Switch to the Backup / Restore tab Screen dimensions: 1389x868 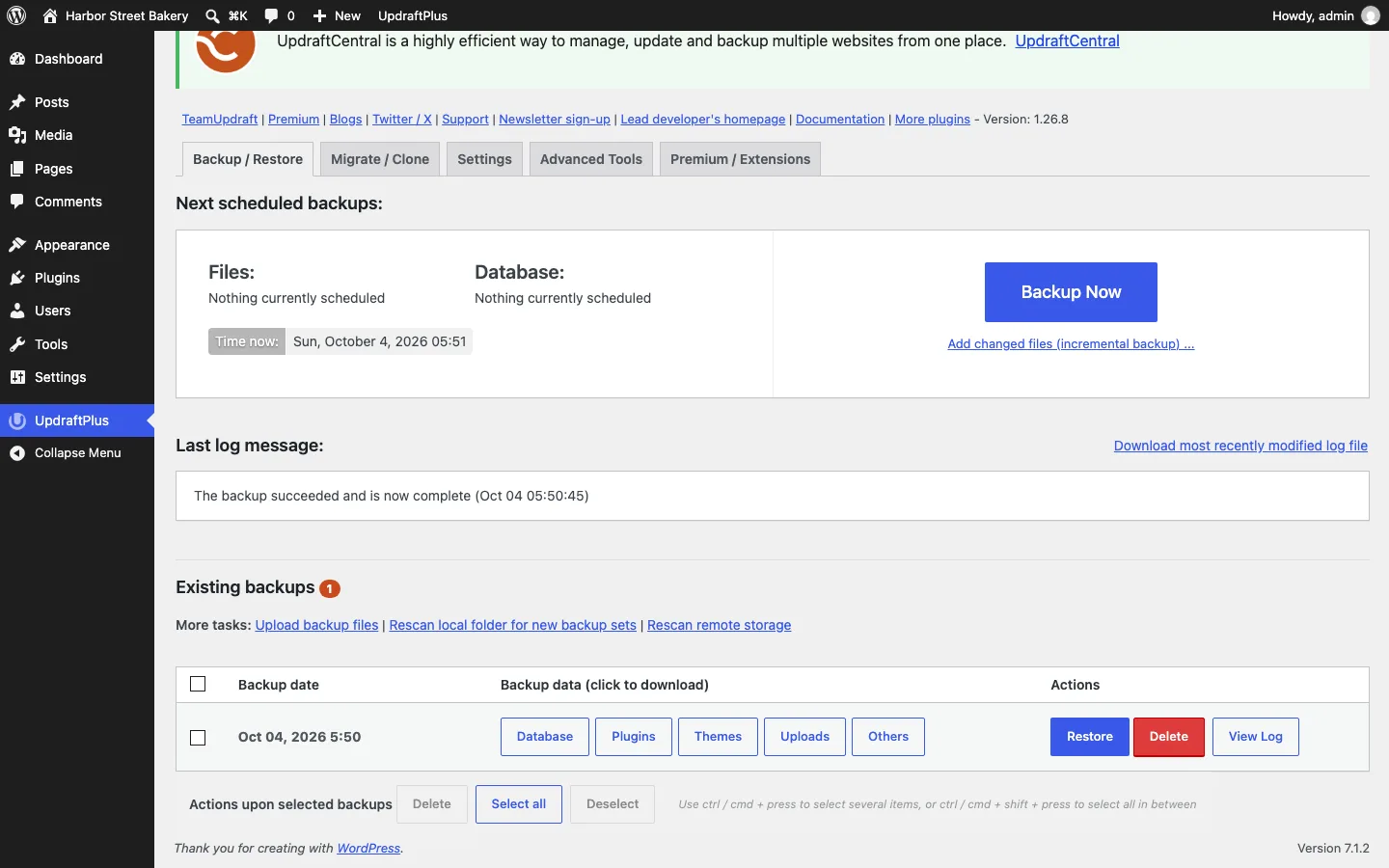(x=248, y=159)
